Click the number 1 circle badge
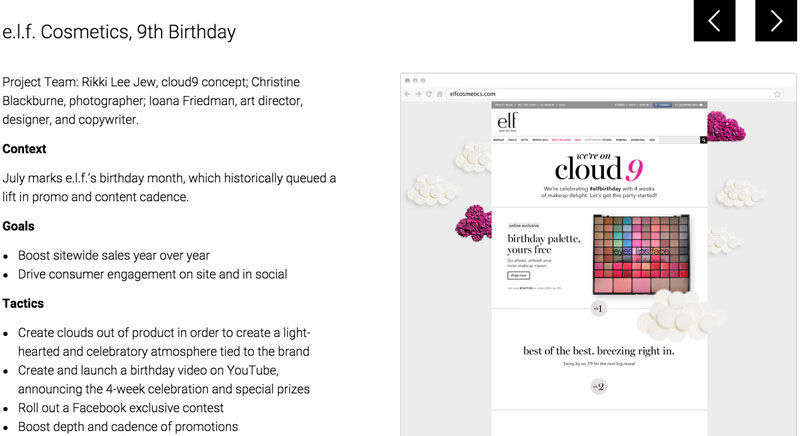800x436 pixels. point(598,307)
